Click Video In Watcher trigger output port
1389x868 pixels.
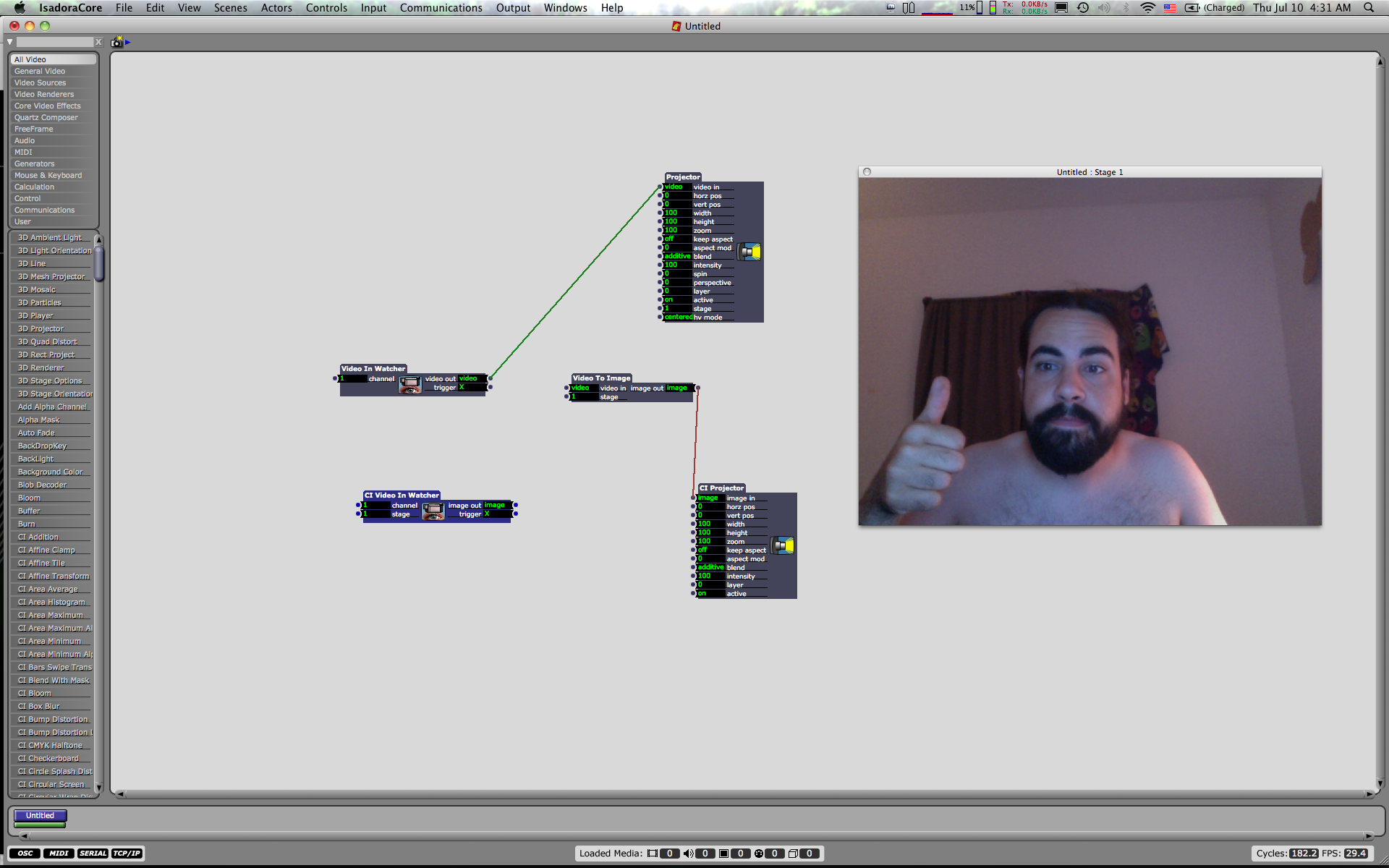490,387
